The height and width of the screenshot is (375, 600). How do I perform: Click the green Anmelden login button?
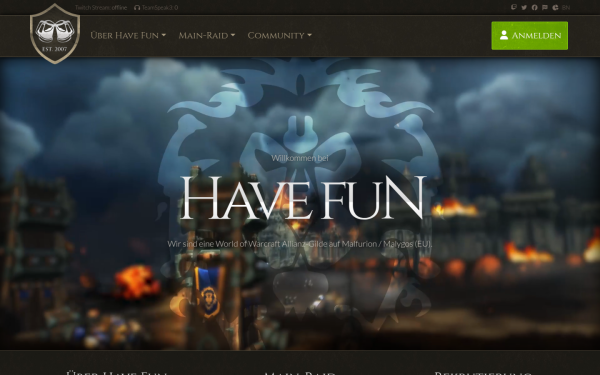coord(530,36)
